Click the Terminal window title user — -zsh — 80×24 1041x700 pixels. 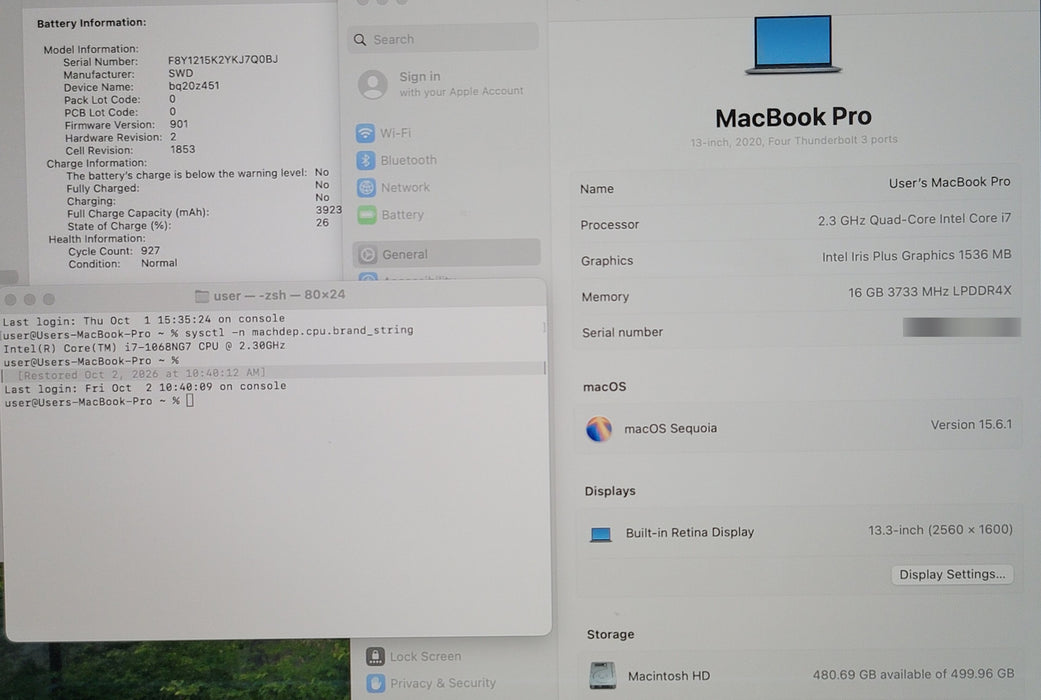click(x=279, y=295)
